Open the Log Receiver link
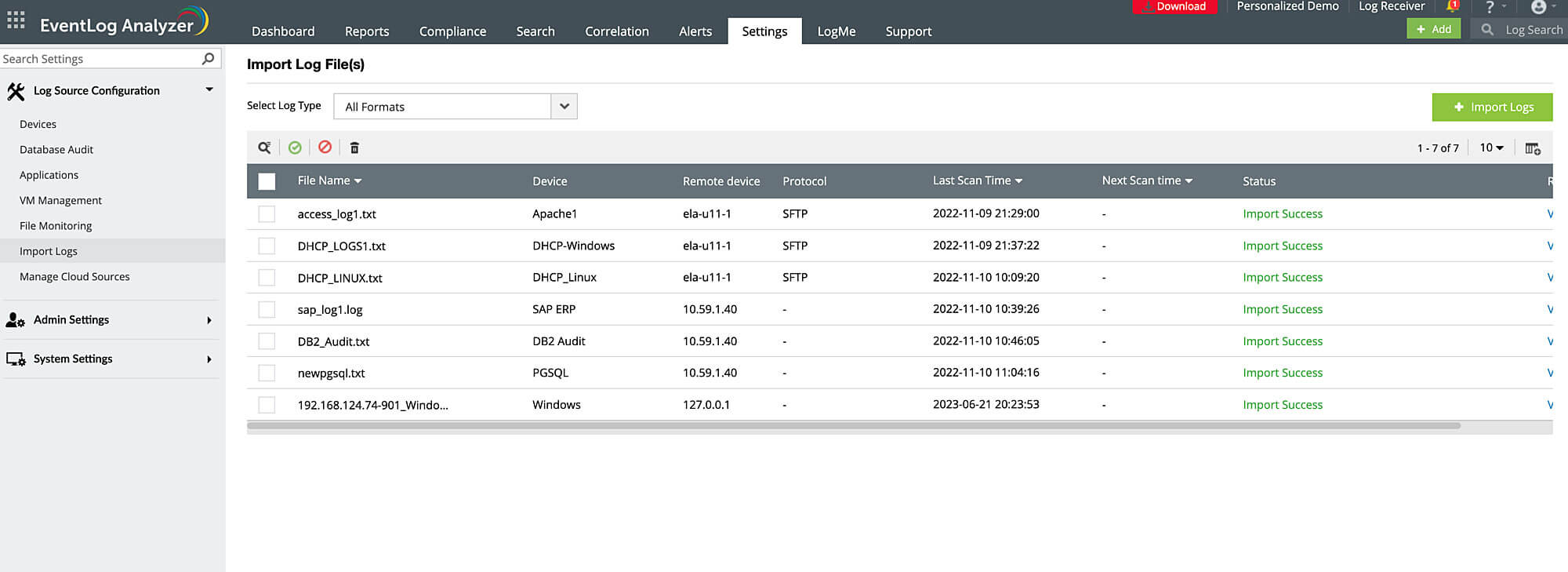The image size is (1568, 572). click(1392, 6)
